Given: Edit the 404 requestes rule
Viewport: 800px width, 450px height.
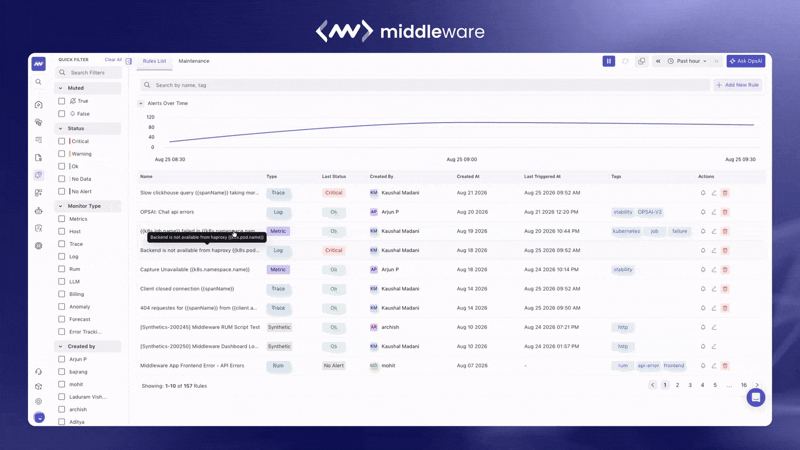Looking at the screenshot, I should tap(714, 308).
